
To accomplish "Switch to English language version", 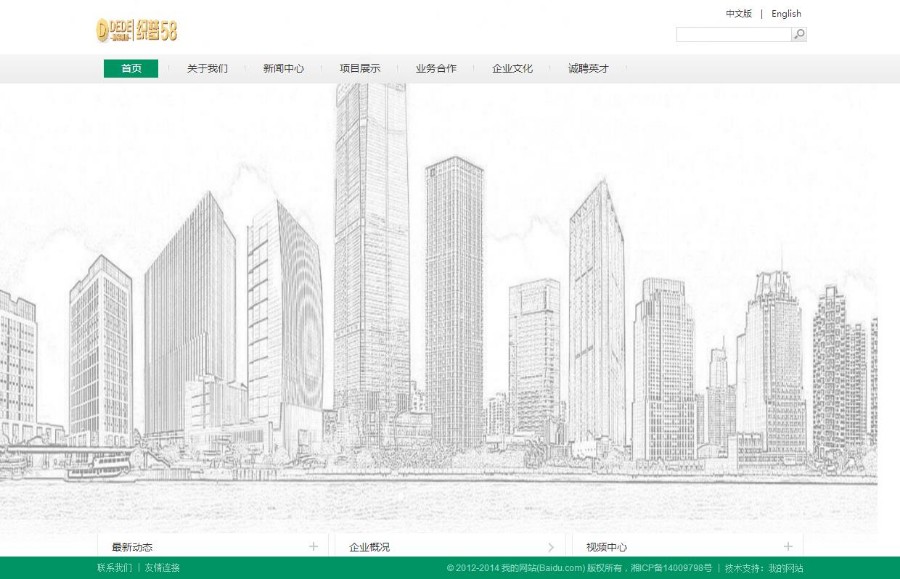I will click(x=786, y=13).
